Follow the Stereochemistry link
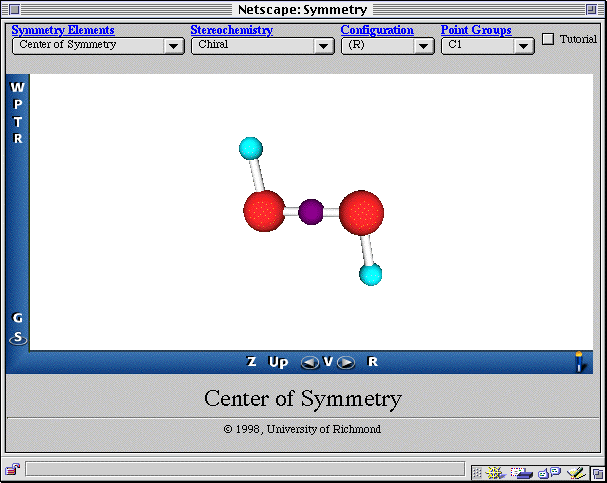607x483 pixels. pyautogui.click(x=231, y=30)
